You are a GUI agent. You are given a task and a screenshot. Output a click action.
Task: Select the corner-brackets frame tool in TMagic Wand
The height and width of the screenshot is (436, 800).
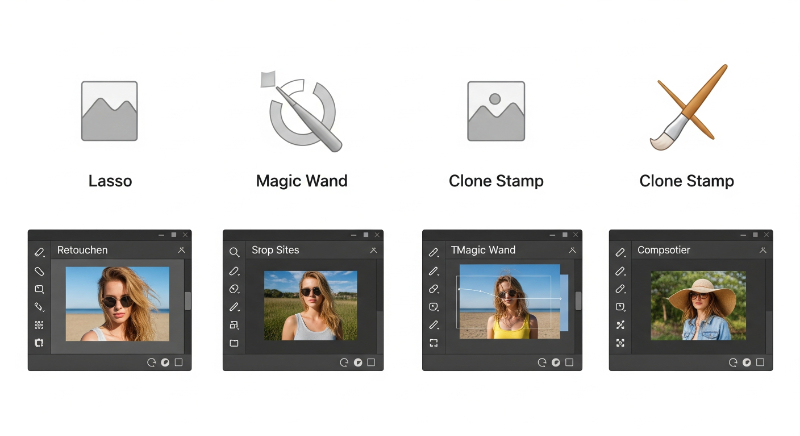[434, 343]
